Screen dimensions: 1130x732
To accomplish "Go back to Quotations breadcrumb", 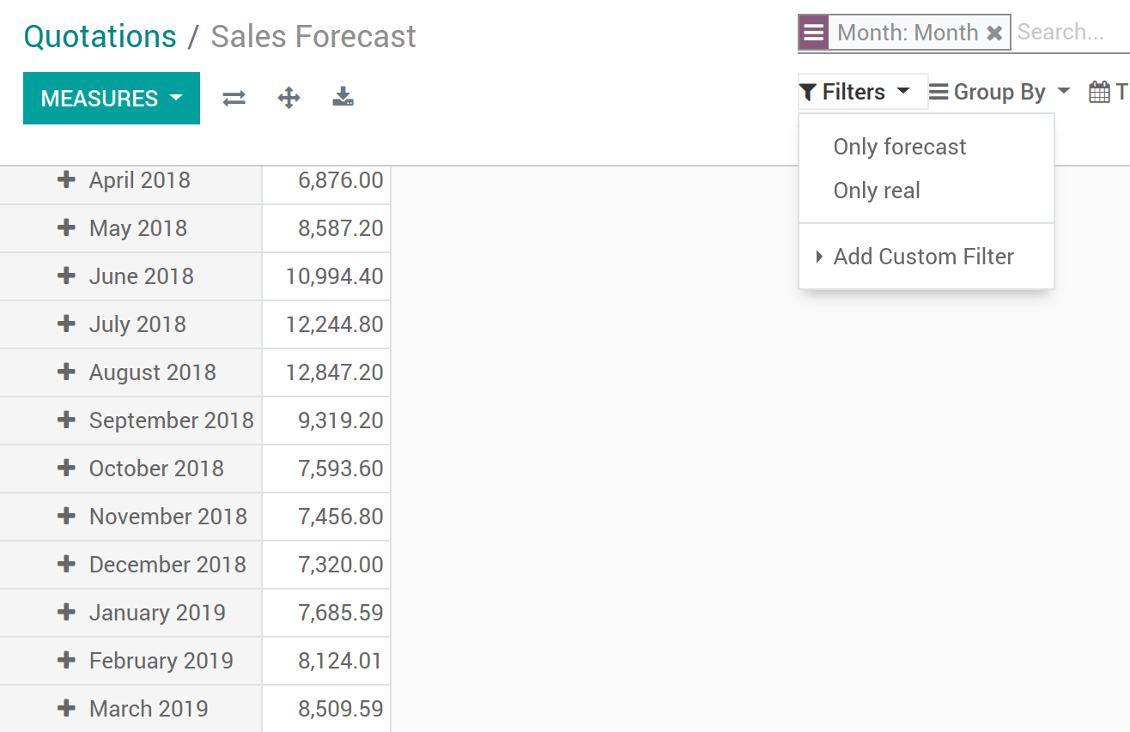I will [x=99, y=37].
